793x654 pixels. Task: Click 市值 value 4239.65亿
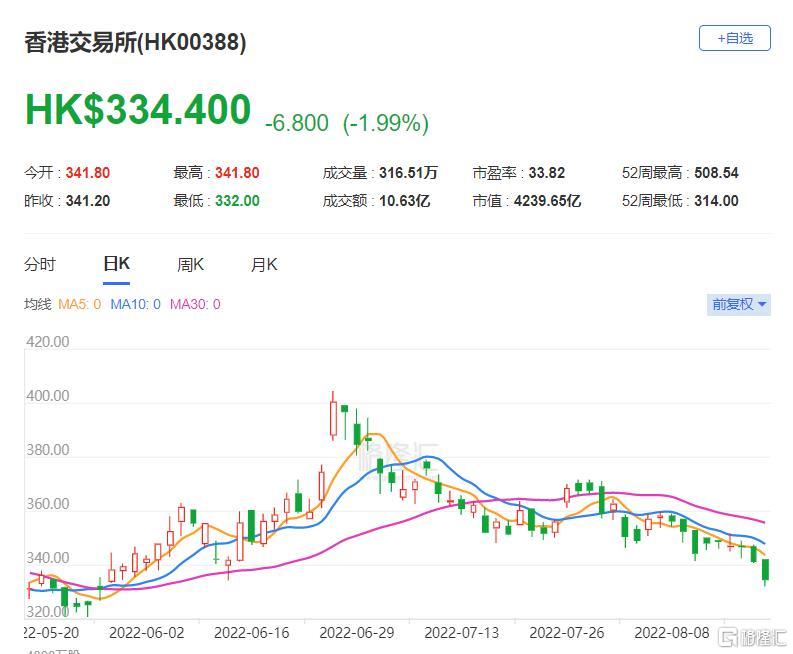point(547,201)
